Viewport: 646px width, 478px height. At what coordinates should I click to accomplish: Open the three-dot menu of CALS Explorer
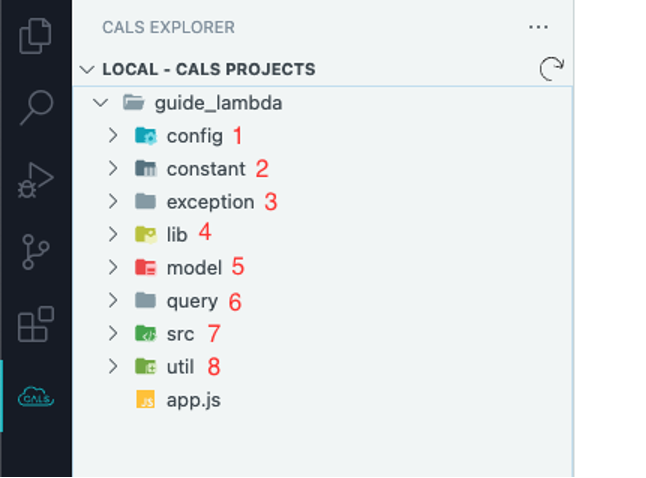pyautogui.click(x=538, y=27)
